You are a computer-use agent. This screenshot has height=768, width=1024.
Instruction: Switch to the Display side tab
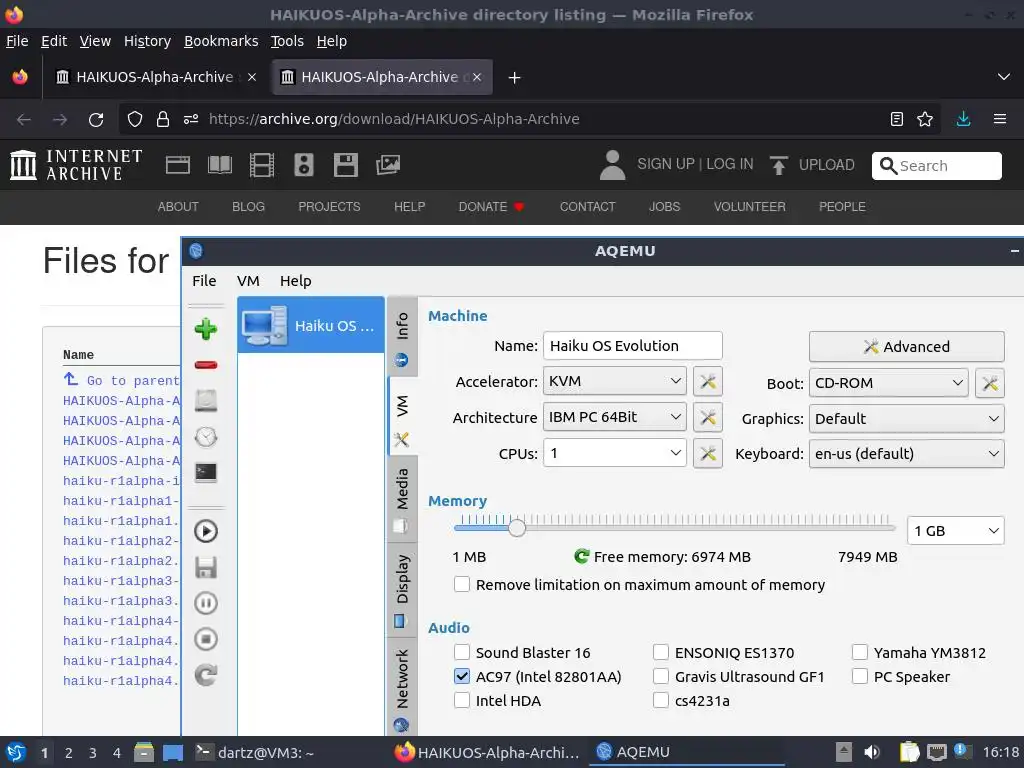402,589
